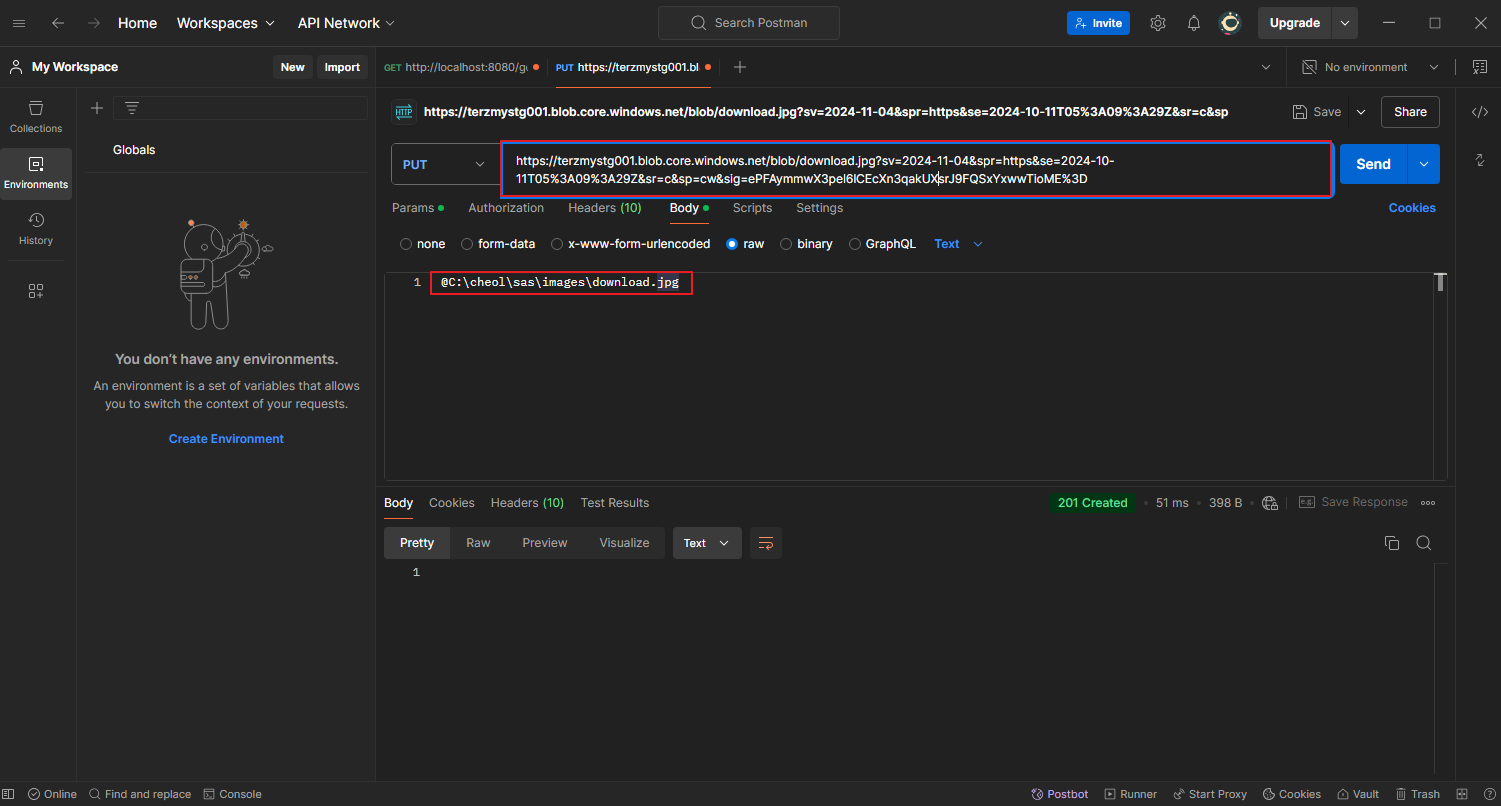Select Environments in the sidebar
Screen dimensions: 1501x806
[x=36, y=173]
